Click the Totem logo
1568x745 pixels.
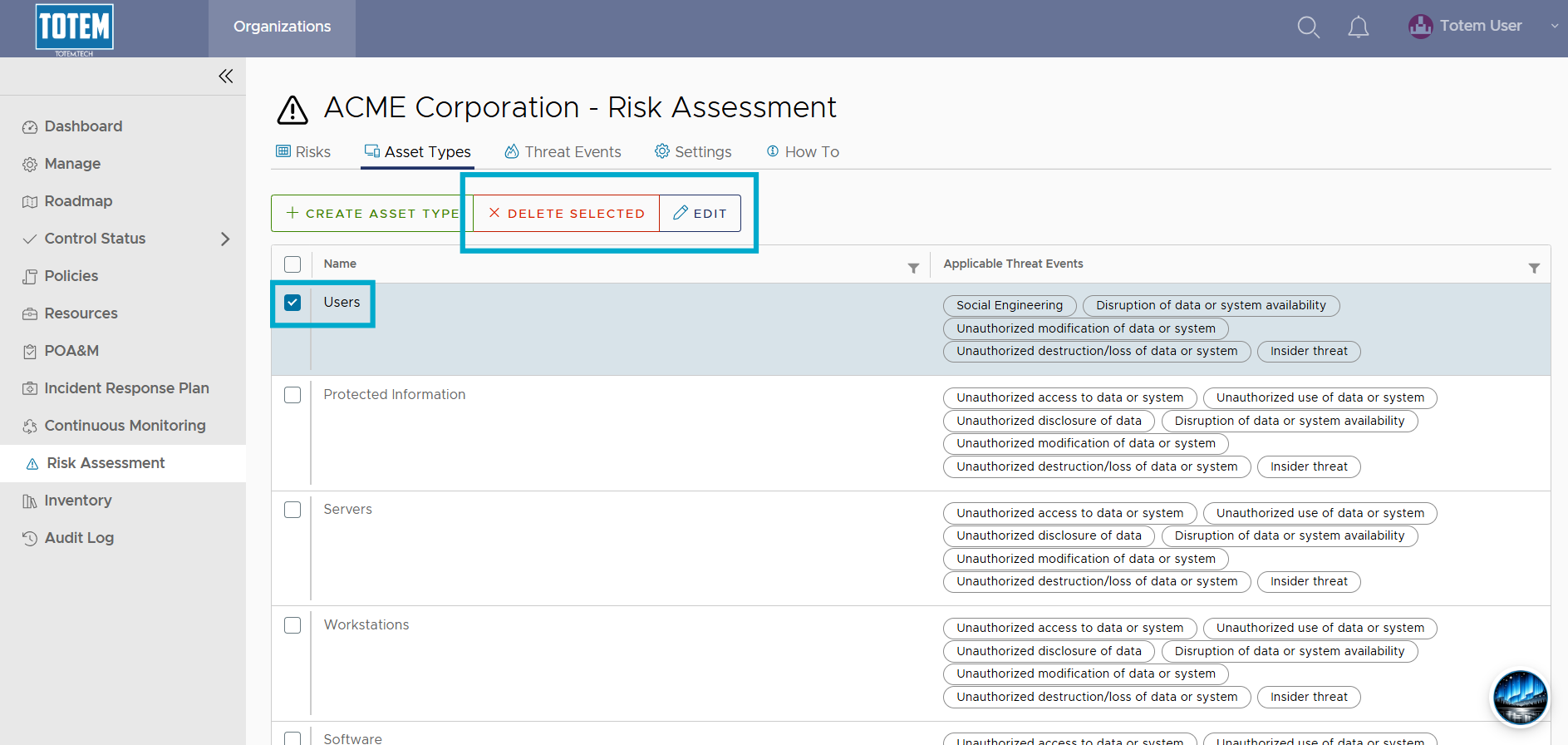pos(74,29)
